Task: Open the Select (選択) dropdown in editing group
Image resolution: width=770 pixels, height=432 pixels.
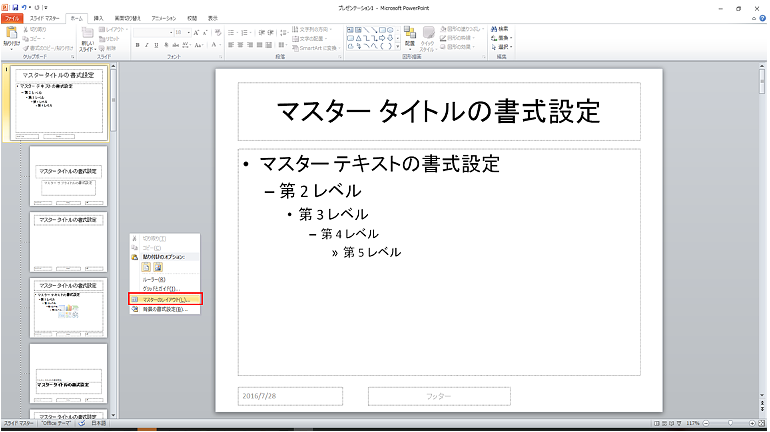Action: click(501, 46)
